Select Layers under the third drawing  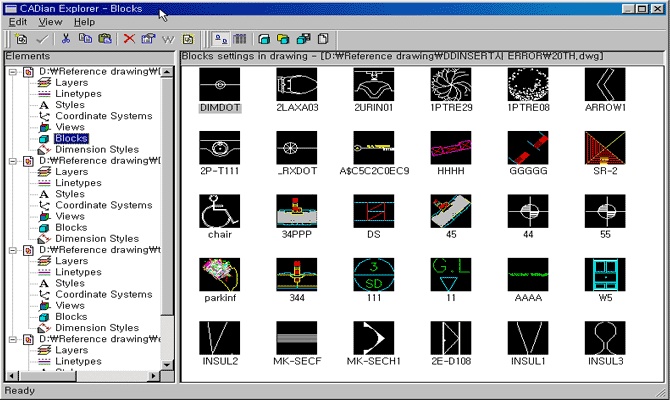click(71, 261)
